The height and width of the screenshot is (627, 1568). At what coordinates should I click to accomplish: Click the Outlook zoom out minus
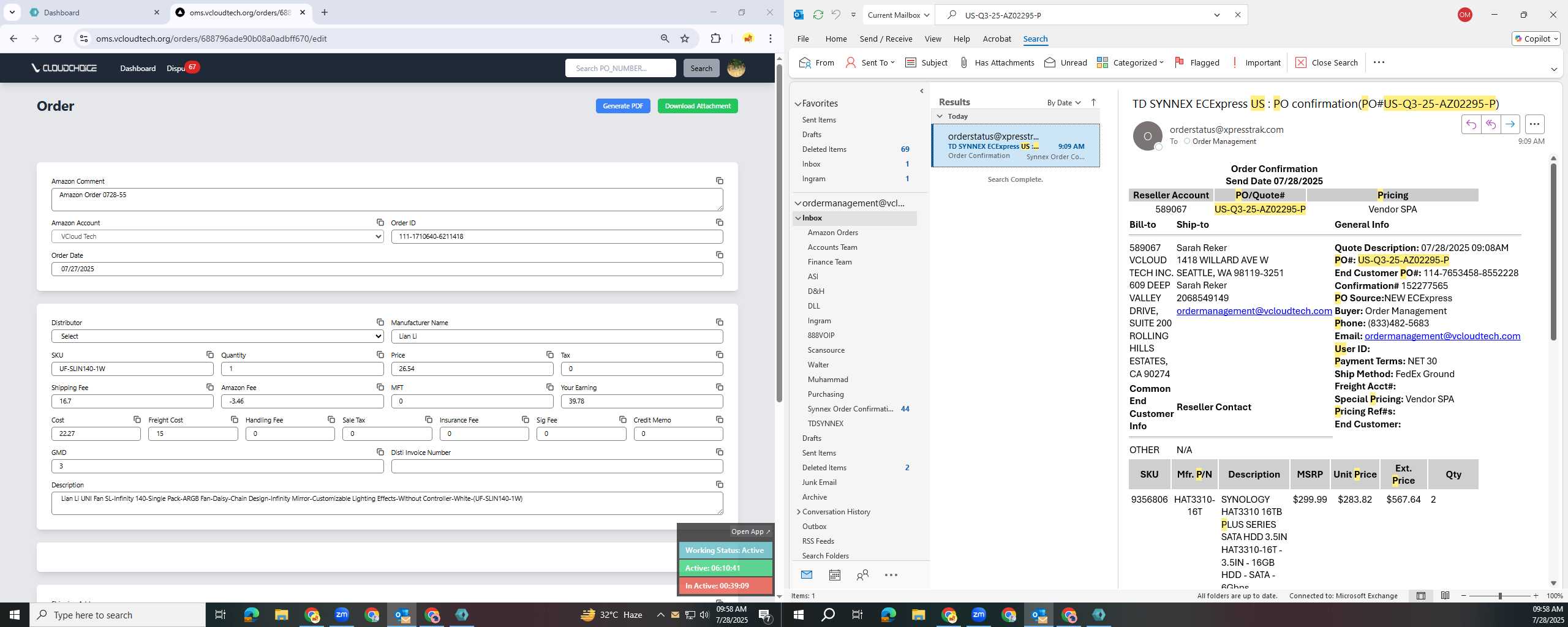[x=1464, y=596]
